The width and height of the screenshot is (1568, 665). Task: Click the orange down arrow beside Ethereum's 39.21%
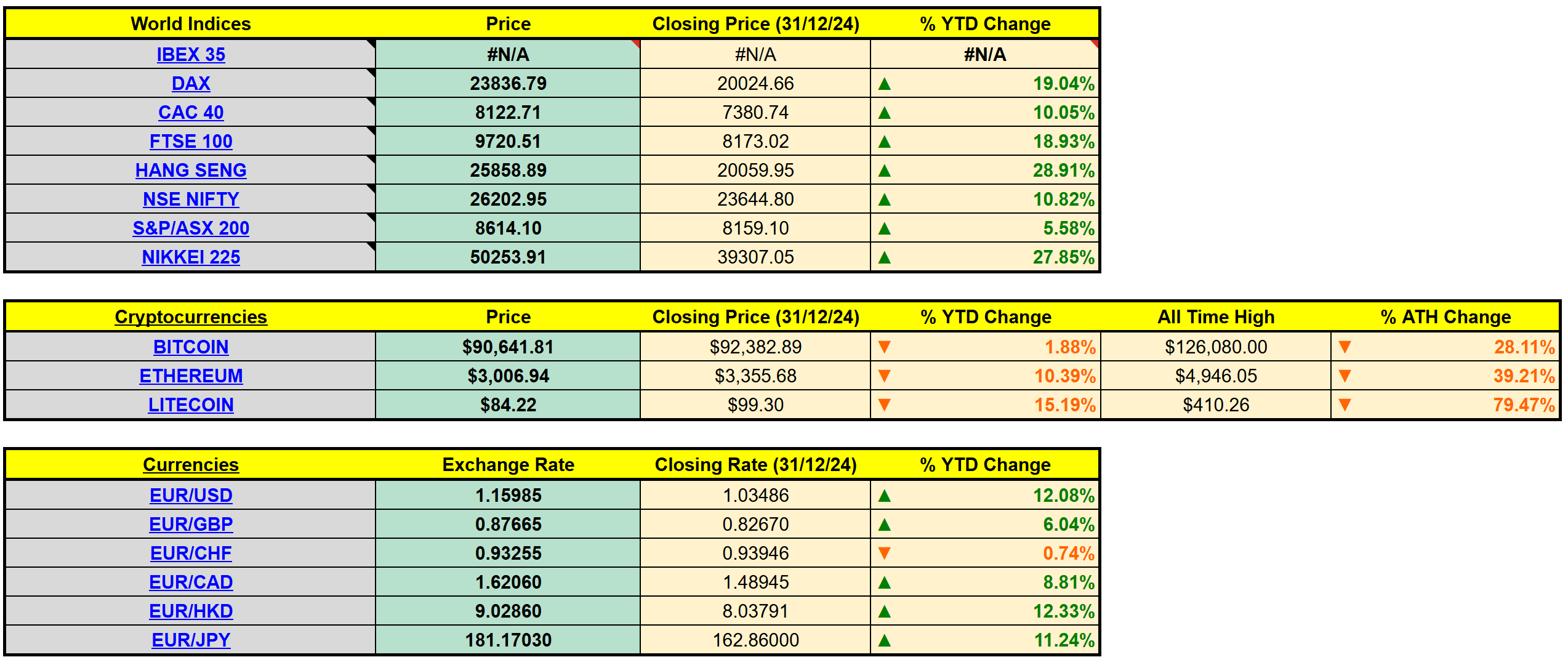(x=1345, y=376)
